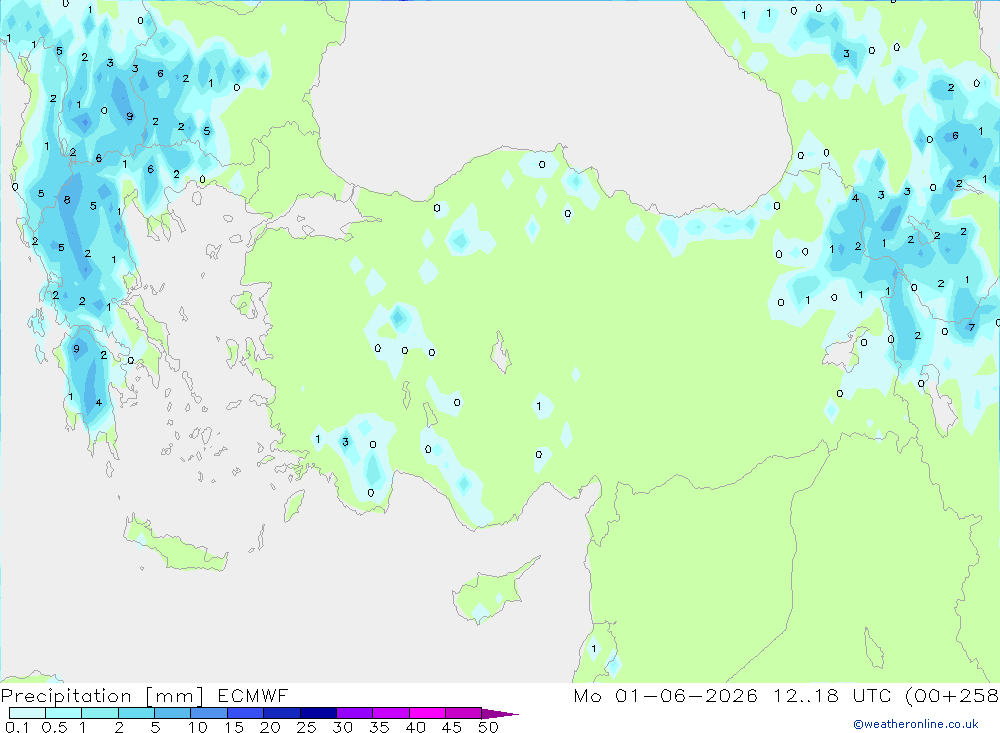Click the precipitation value "7" near eastern edge
The width and height of the screenshot is (1000, 733).
click(x=971, y=327)
